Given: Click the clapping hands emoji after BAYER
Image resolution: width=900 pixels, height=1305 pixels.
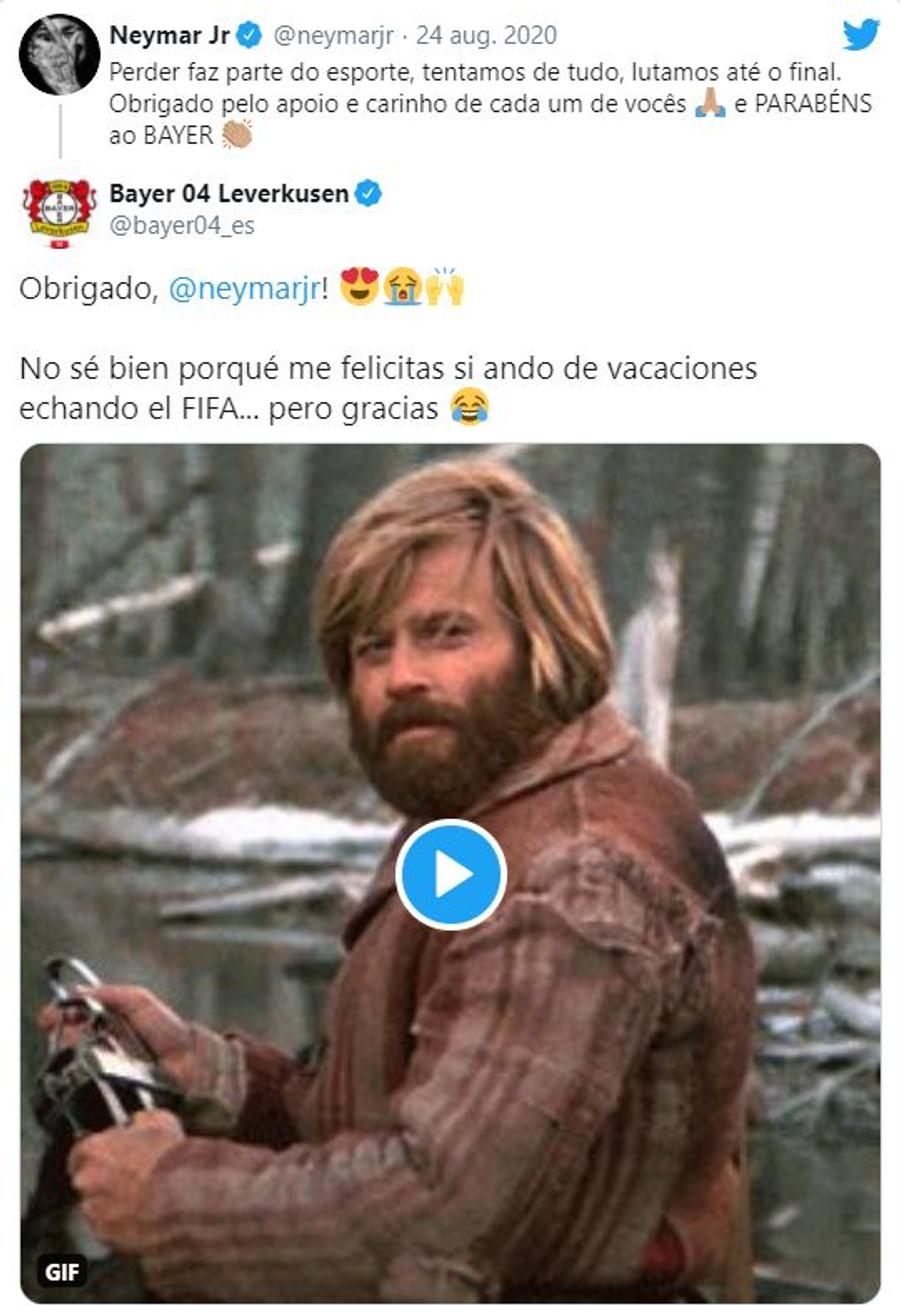Looking at the screenshot, I should pos(236,134).
